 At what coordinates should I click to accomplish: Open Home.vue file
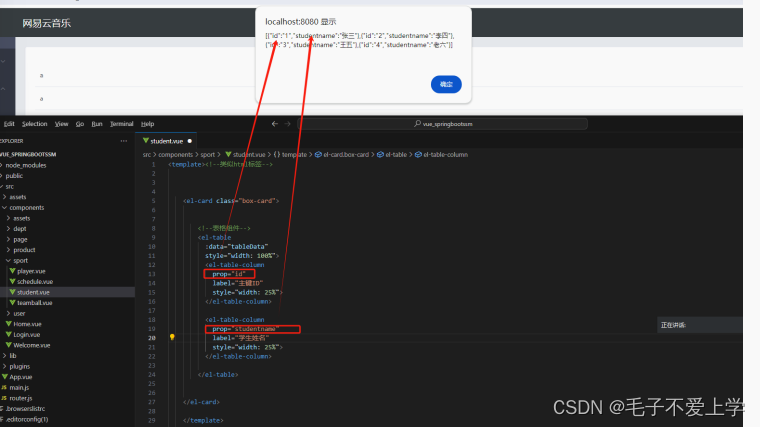click(27, 324)
